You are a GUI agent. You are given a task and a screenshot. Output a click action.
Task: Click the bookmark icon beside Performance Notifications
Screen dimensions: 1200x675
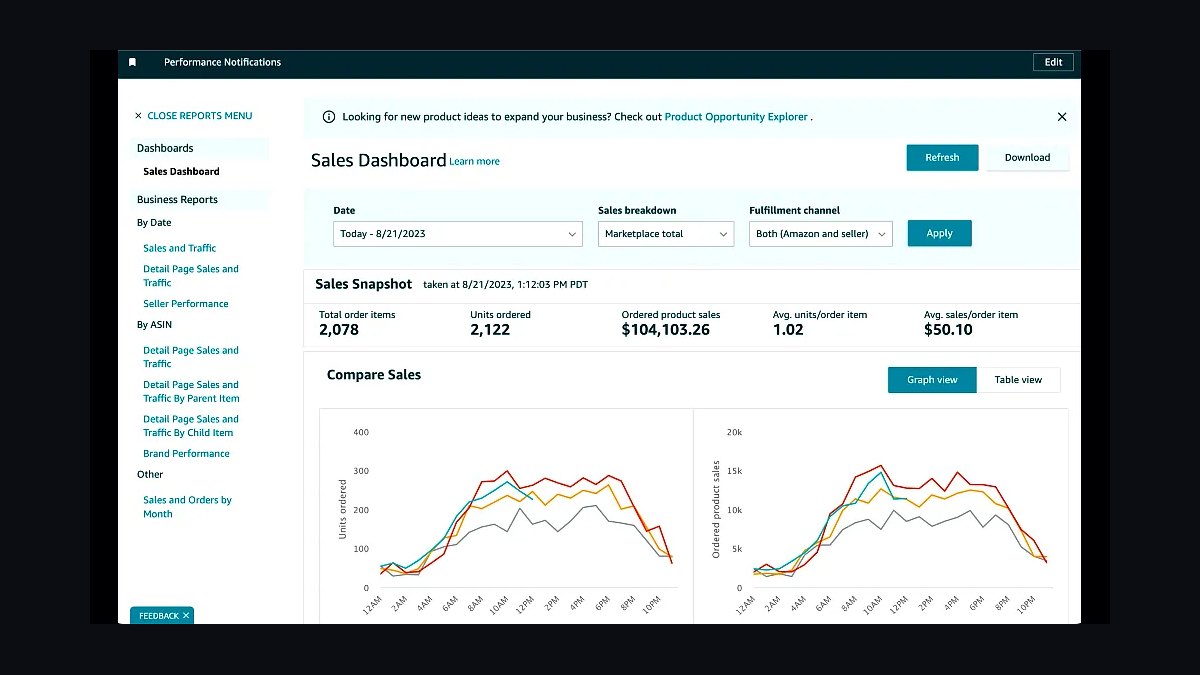[132, 62]
